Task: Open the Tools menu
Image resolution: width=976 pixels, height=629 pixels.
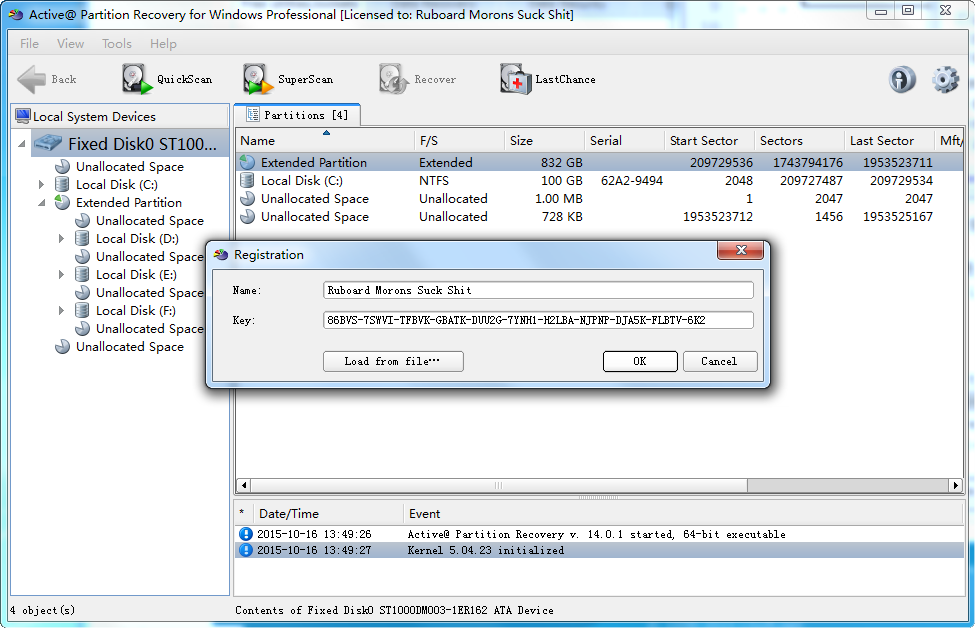Action: (116, 44)
